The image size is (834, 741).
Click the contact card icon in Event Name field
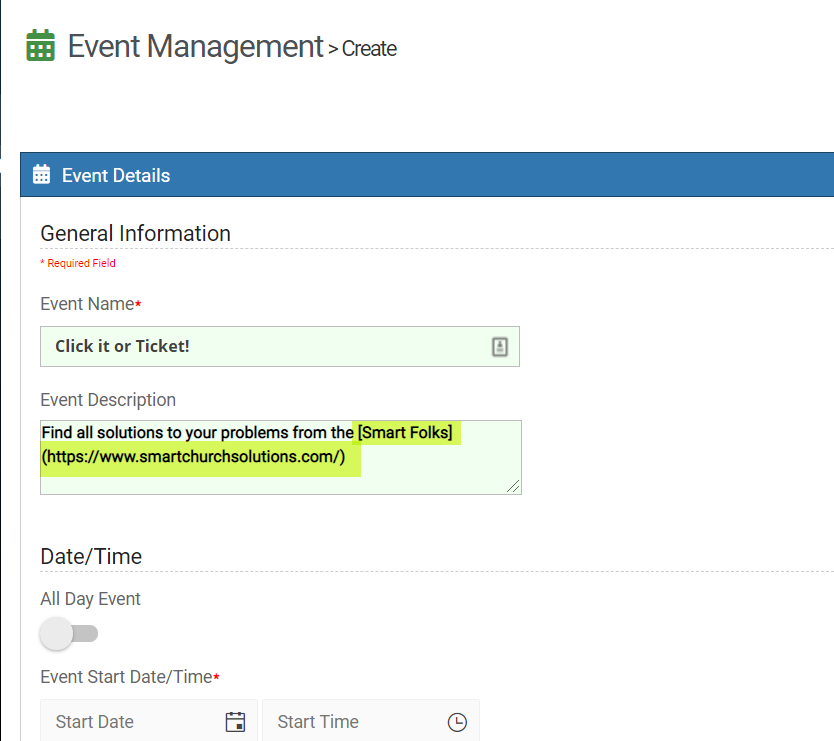click(500, 347)
